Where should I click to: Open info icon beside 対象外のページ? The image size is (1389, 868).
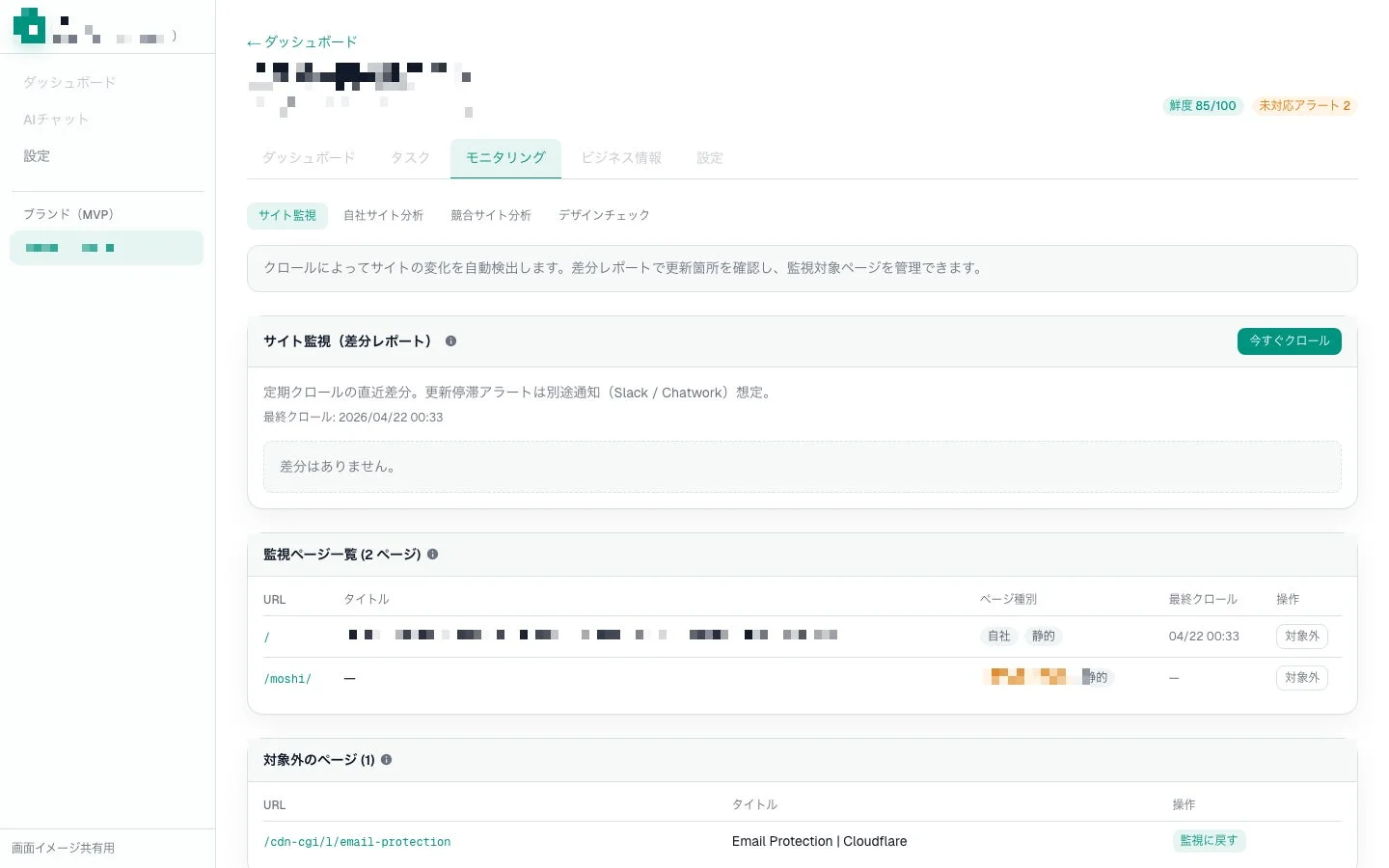coord(386,760)
